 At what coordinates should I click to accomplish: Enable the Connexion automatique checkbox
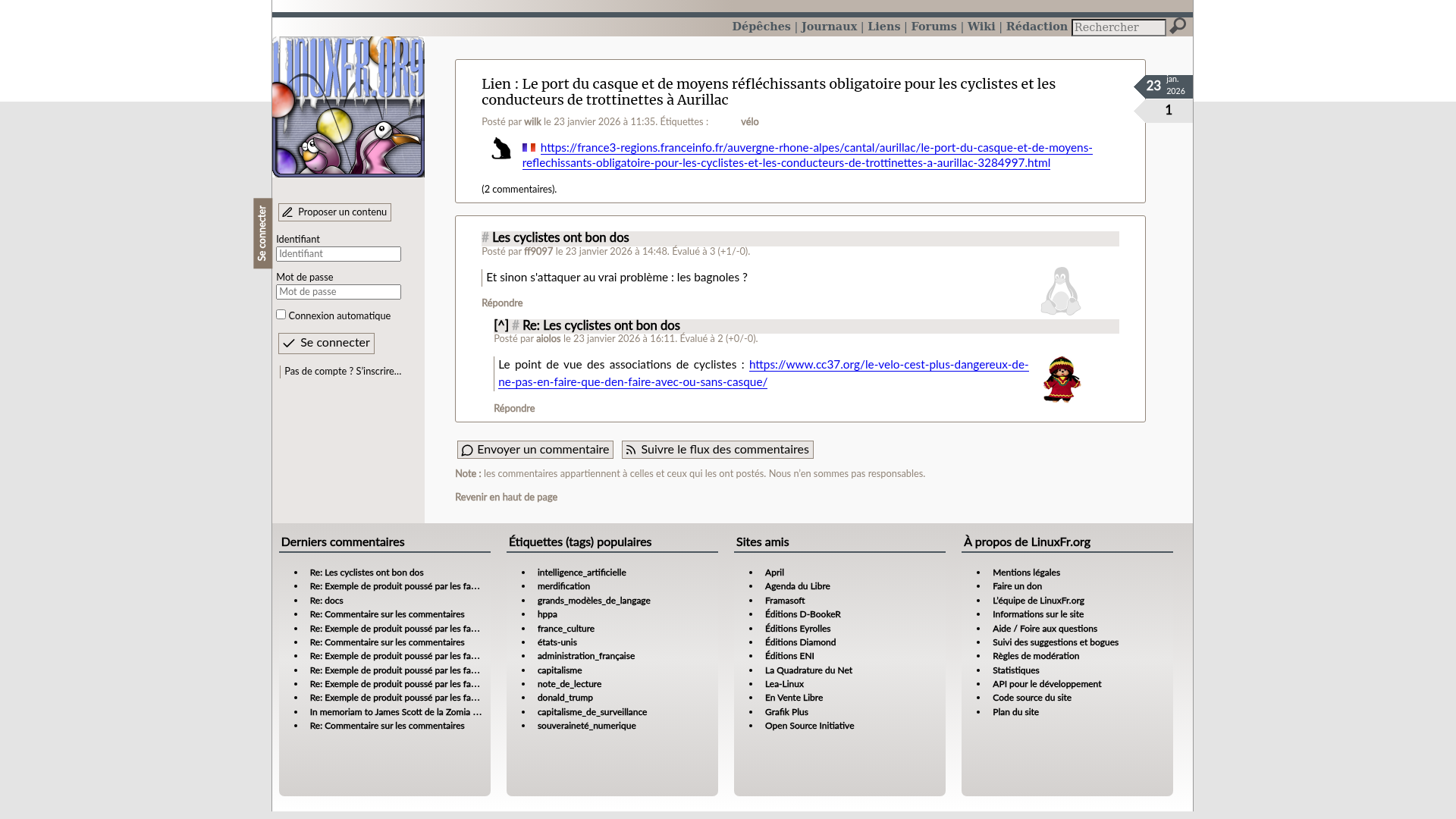(x=281, y=315)
